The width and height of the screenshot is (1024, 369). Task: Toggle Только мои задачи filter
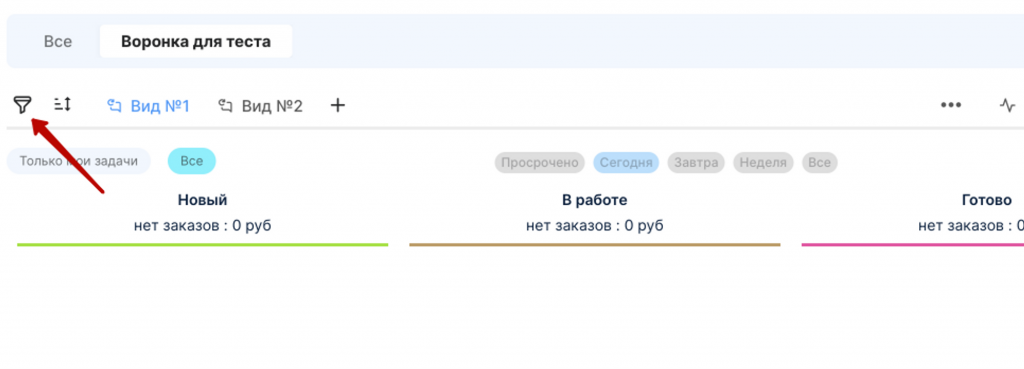coord(78,161)
